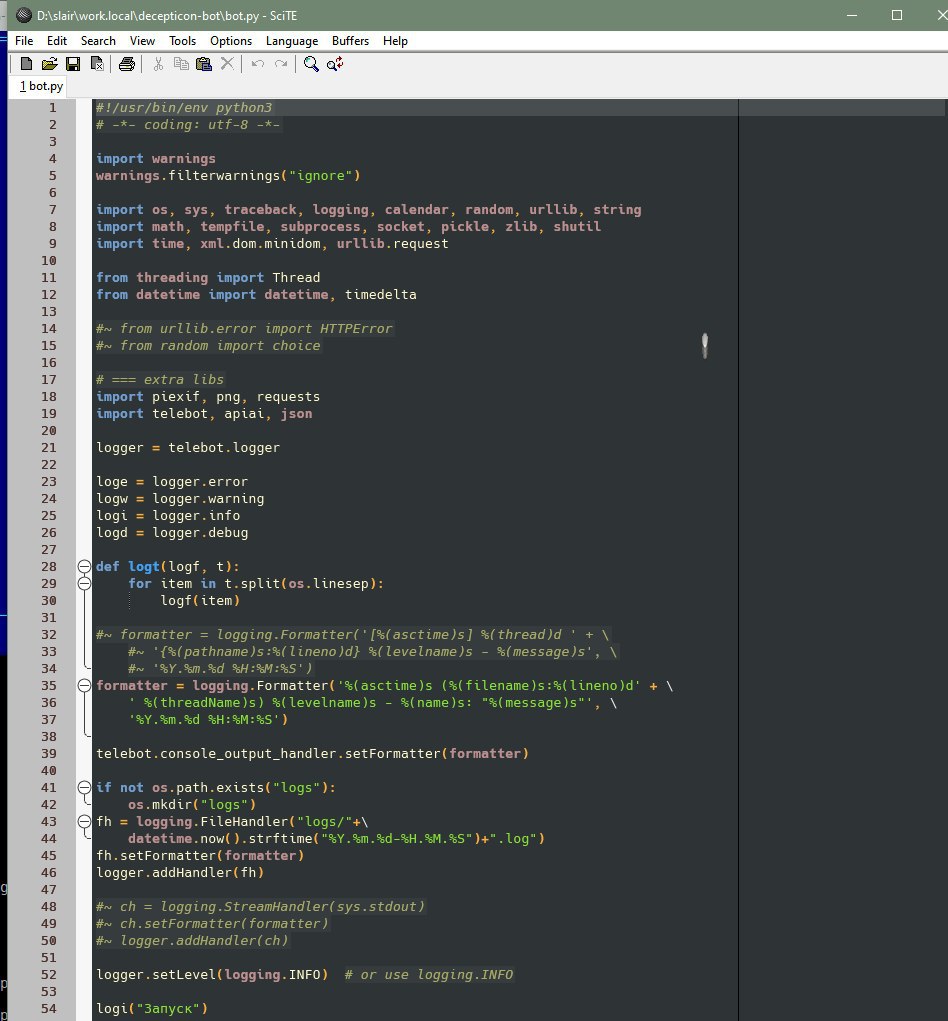Maximize the SciTE window
Screen dimensions: 948x1021
(x=897, y=15)
